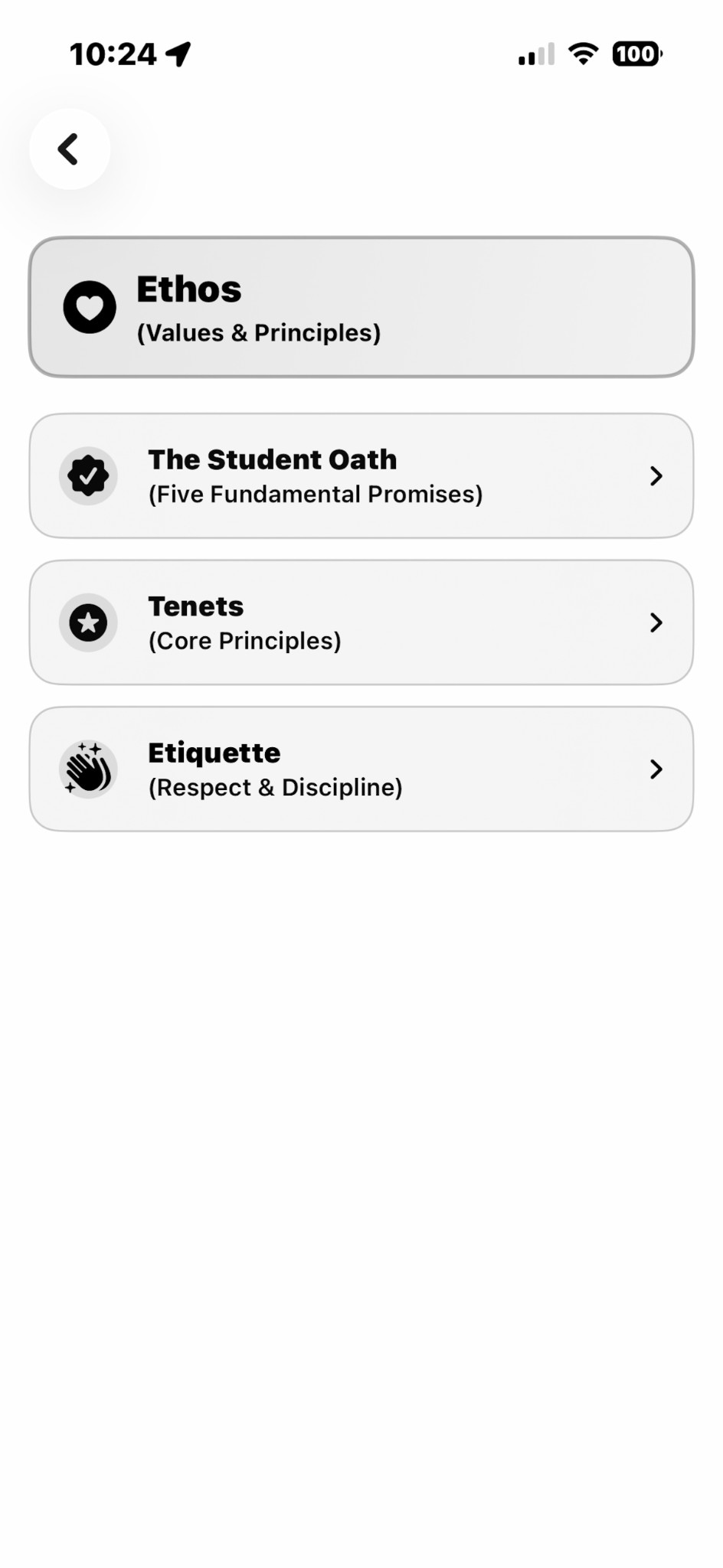Tap the Wi-Fi status icon
723x1568 pixels.
(x=583, y=54)
